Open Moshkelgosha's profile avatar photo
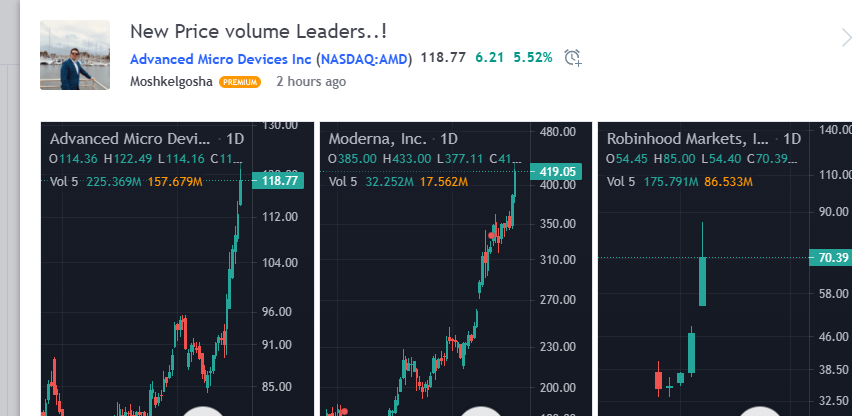Screen dimensions: 852x416 pos(75,55)
